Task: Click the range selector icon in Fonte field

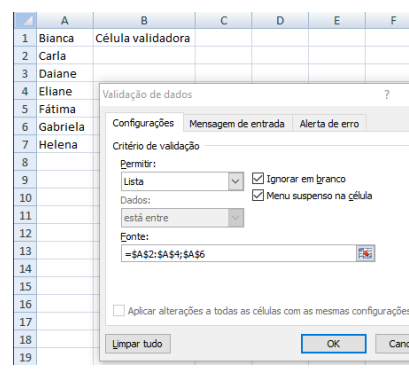Action: click(x=365, y=253)
